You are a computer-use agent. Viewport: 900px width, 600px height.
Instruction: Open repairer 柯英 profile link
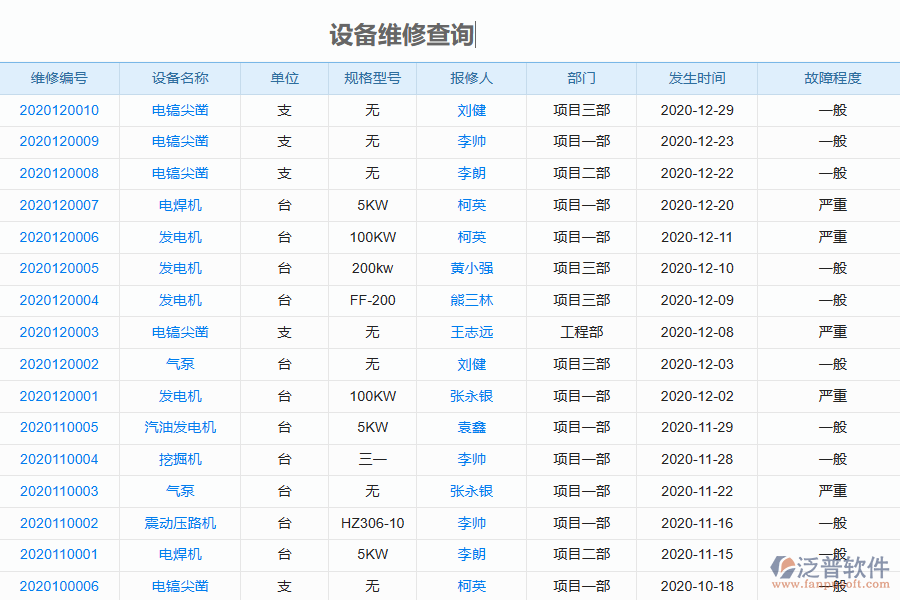click(471, 205)
